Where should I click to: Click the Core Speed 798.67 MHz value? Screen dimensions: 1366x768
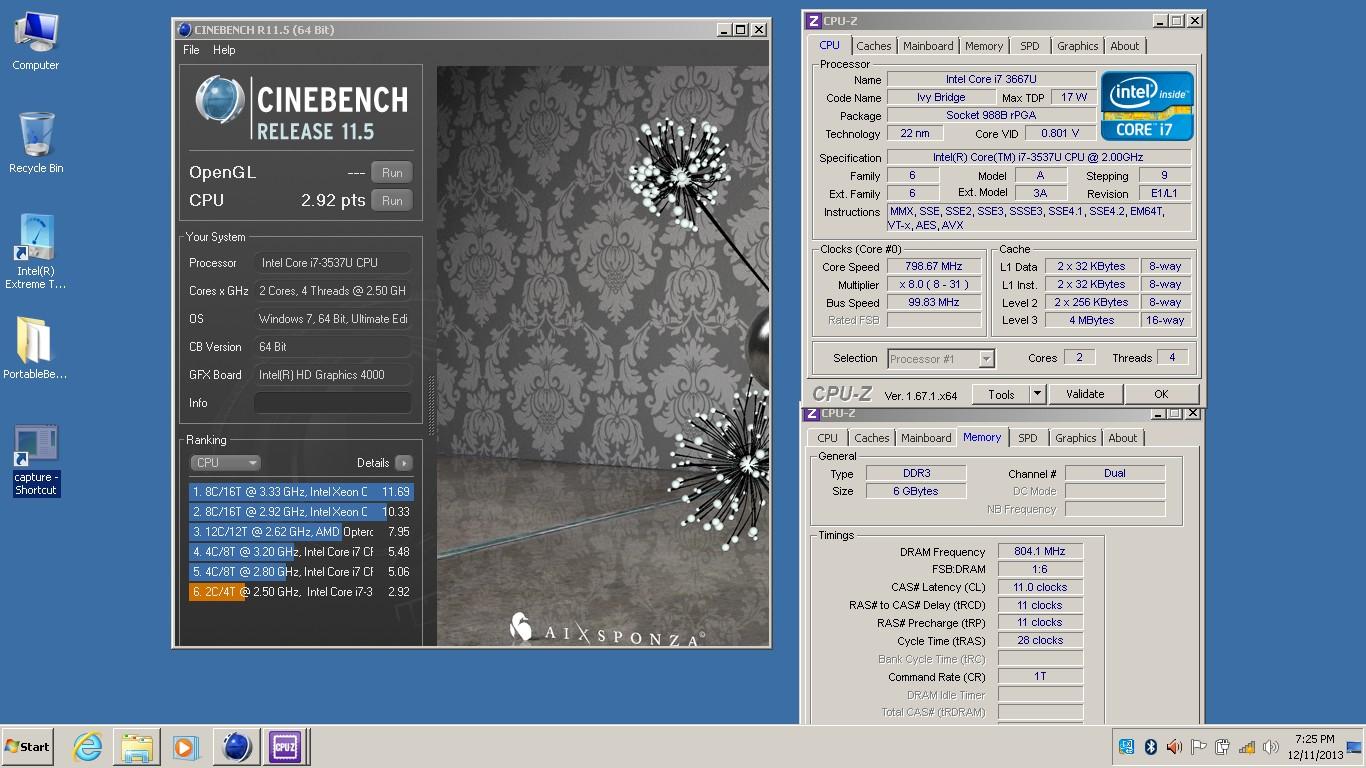pyautogui.click(x=934, y=267)
